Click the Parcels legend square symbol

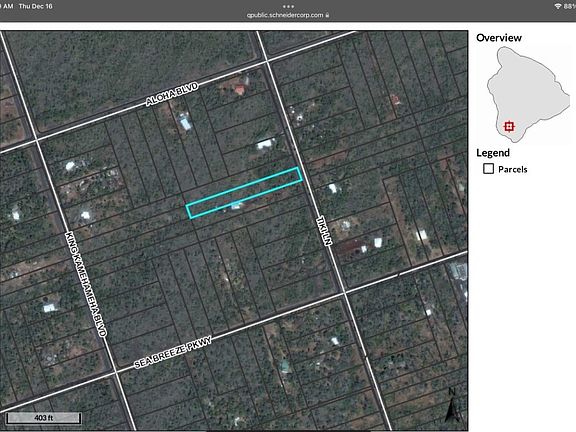[x=488, y=169]
